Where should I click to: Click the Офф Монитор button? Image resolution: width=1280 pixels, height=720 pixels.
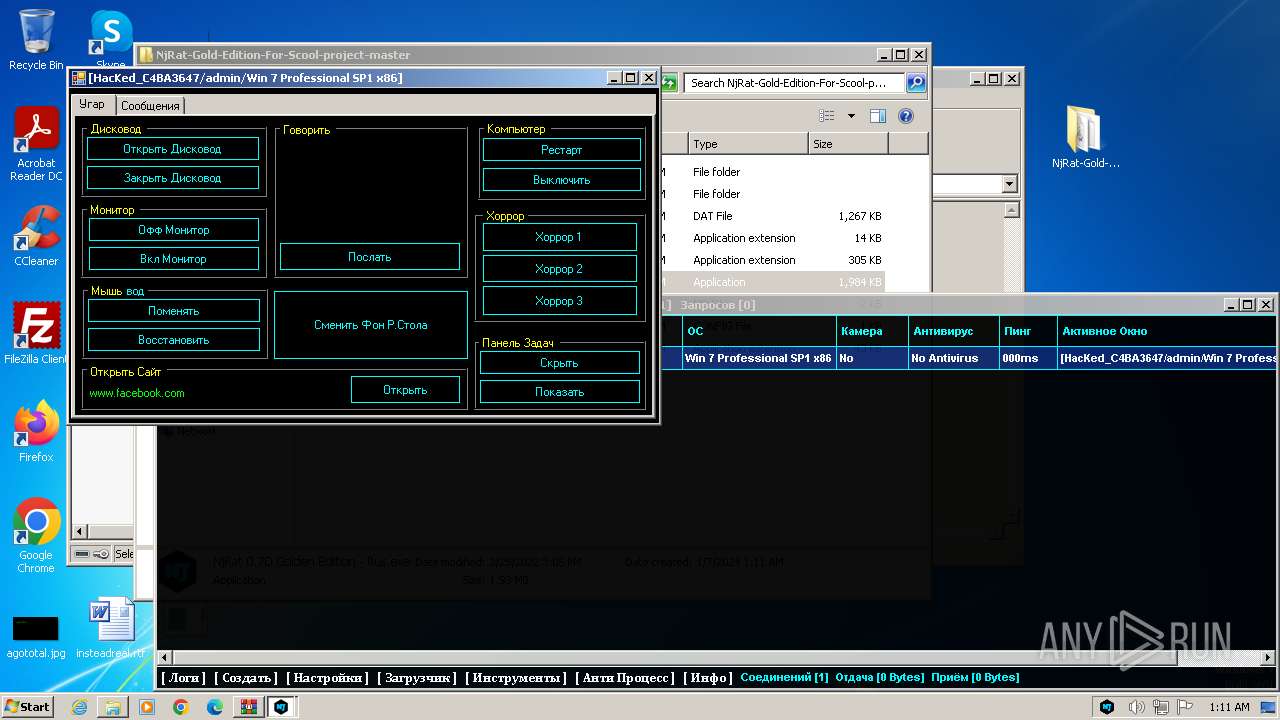coord(174,230)
